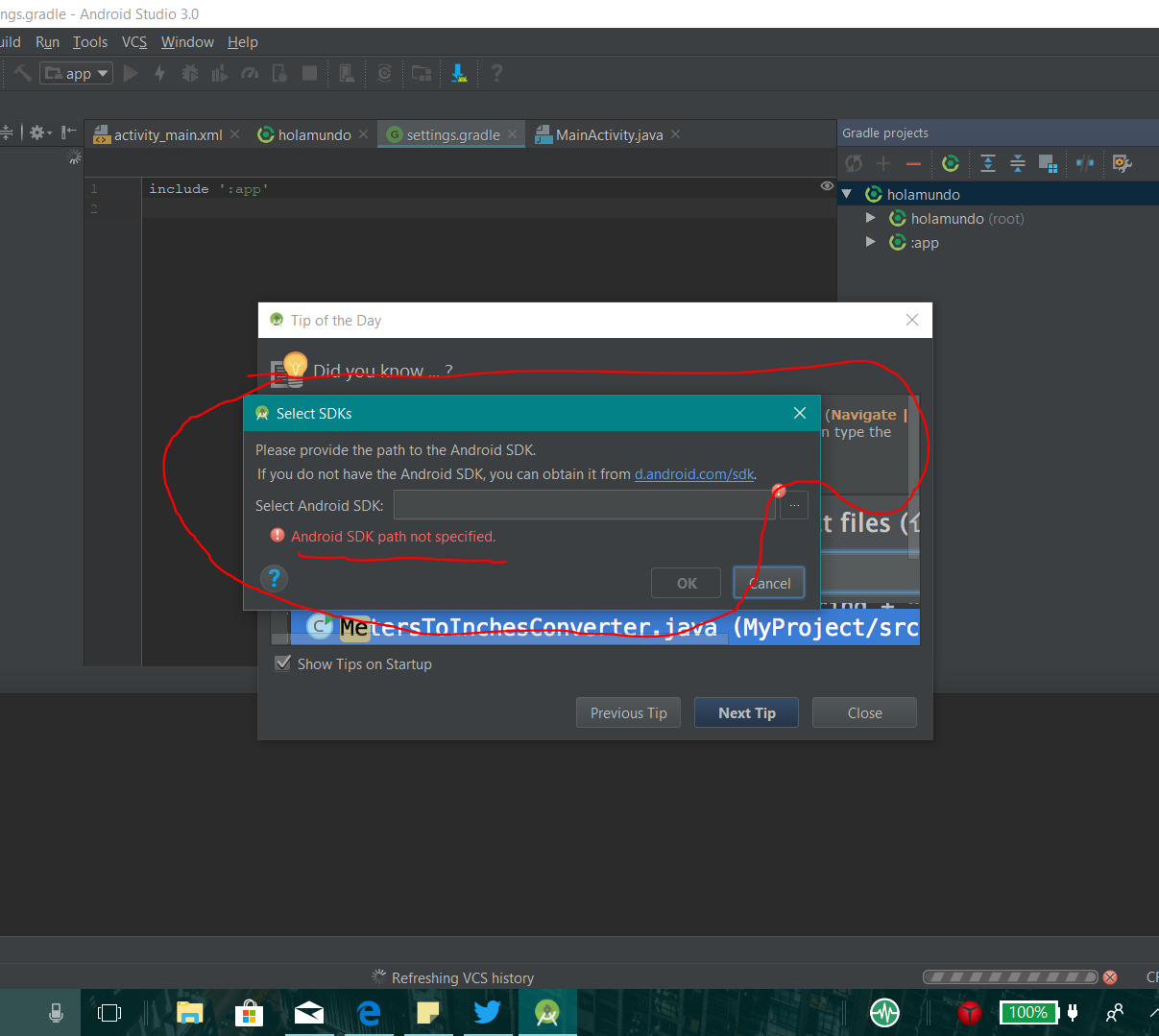Click the Attach Gradle project plus icon
Screen dimensions: 1159x1036
(883, 163)
